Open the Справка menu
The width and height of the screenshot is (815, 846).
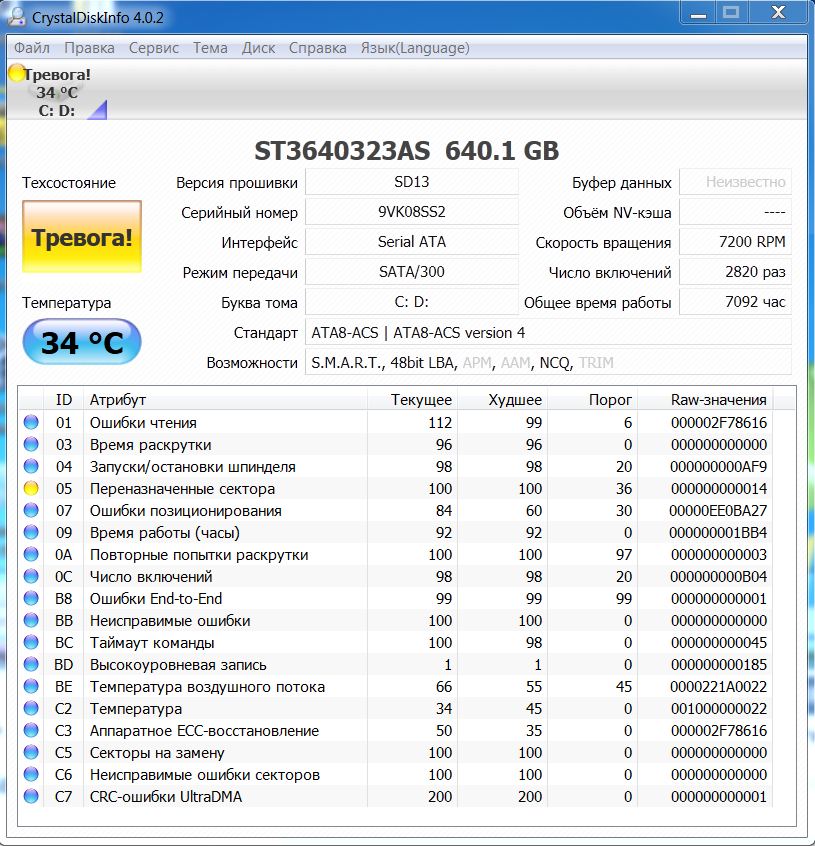[318, 48]
